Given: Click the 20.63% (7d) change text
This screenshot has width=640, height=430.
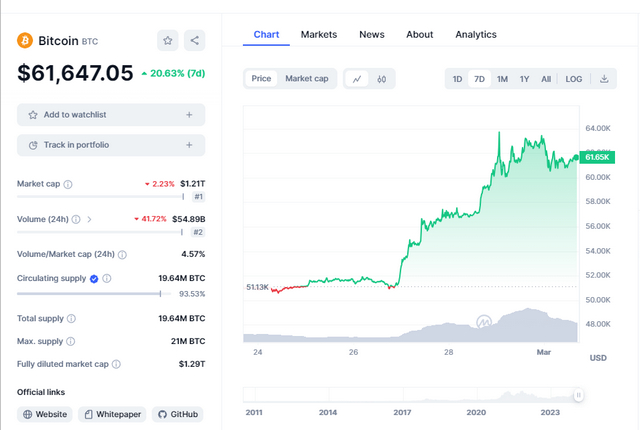Looking at the screenshot, I should pos(173,73).
